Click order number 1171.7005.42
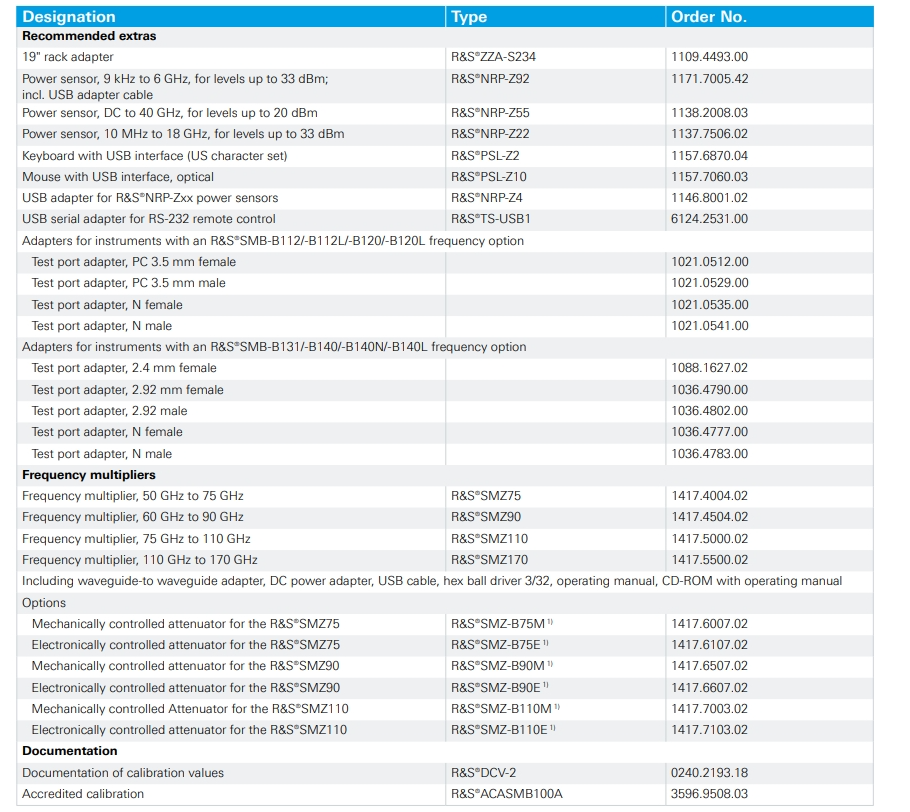The height and width of the screenshot is (812, 910). pyautogui.click(x=710, y=79)
